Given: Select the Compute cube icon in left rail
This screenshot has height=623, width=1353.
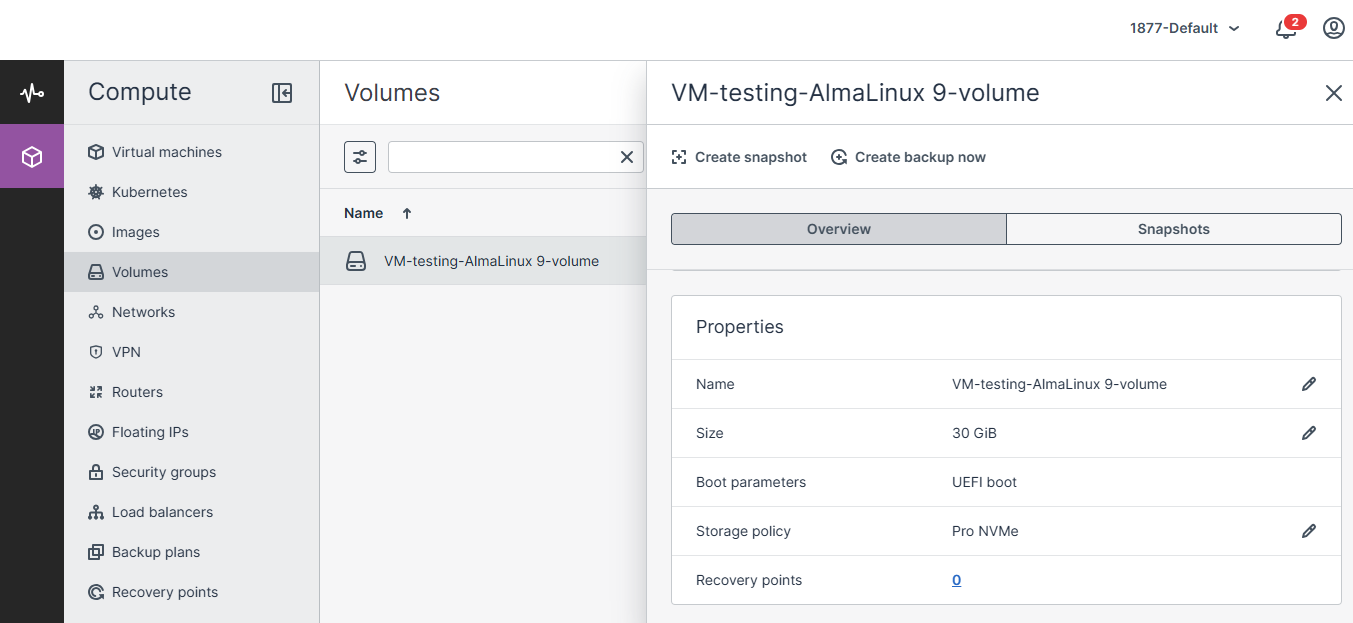Looking at the screenshot, I should coord(32,157).
